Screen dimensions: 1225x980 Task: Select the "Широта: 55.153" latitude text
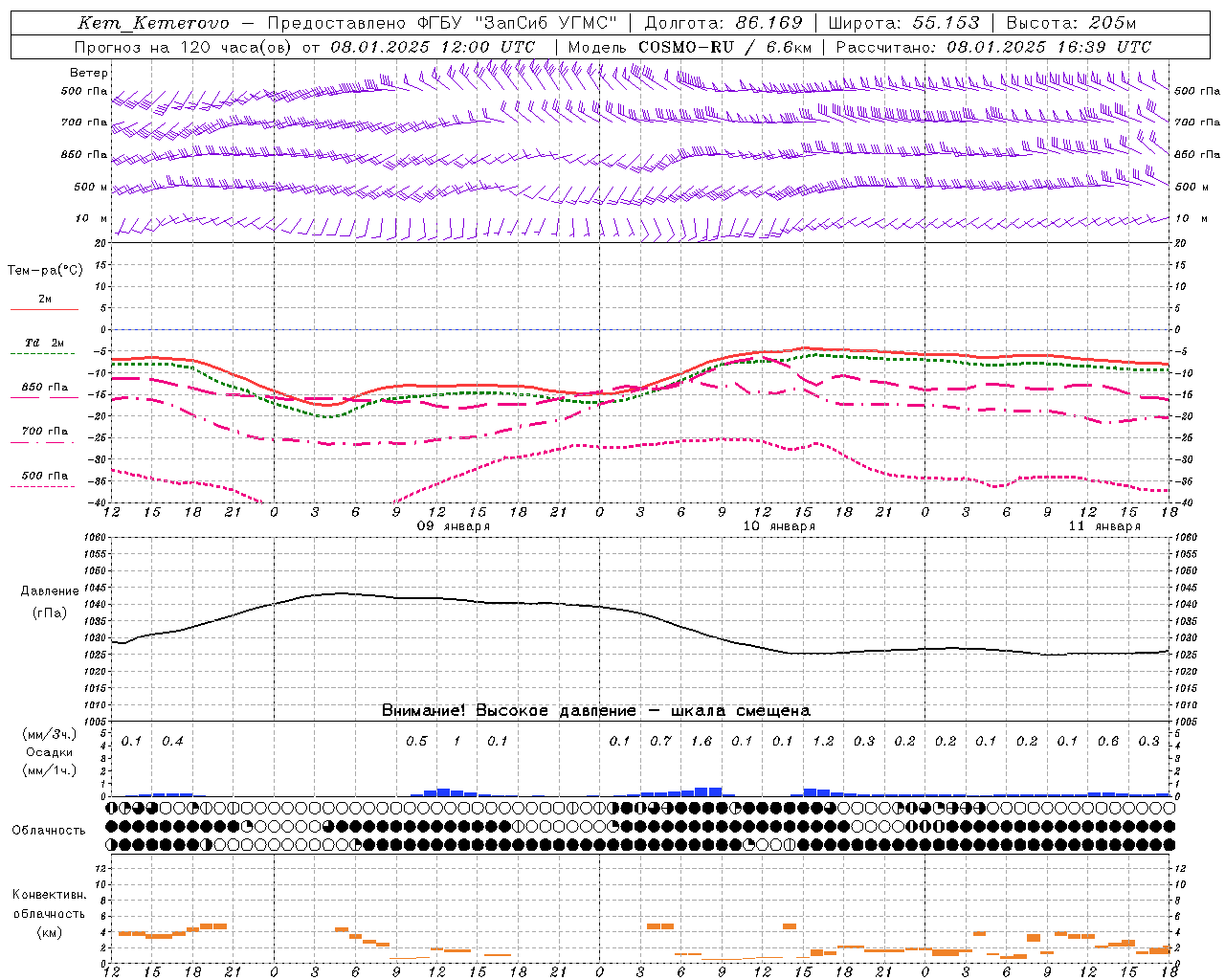pos(903,23)
